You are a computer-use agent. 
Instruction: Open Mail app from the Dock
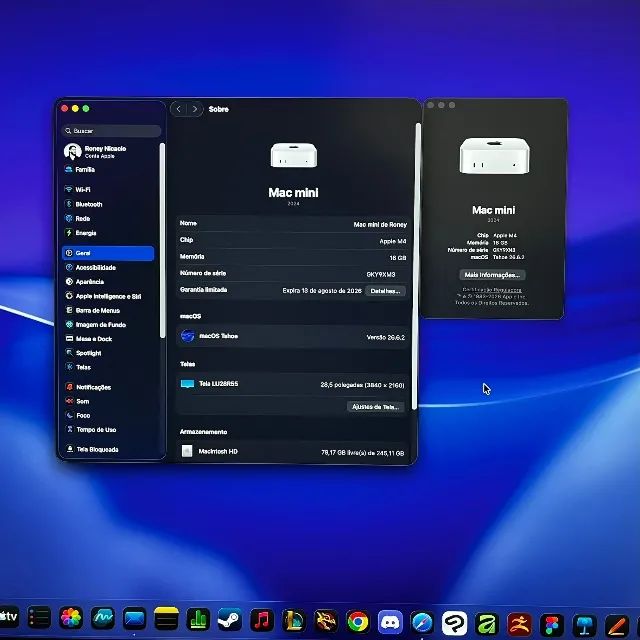[134, 618]
